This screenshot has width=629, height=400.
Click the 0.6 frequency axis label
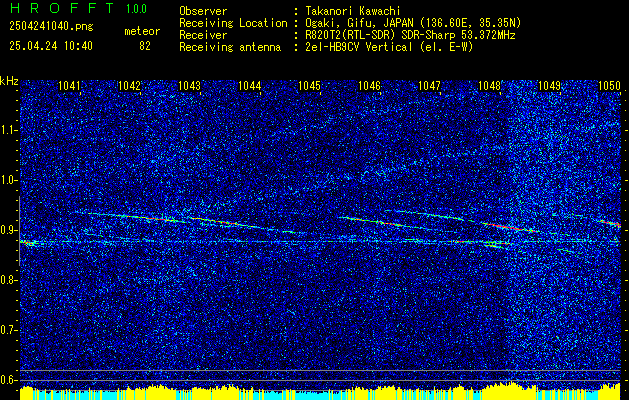tap(8, 380)
